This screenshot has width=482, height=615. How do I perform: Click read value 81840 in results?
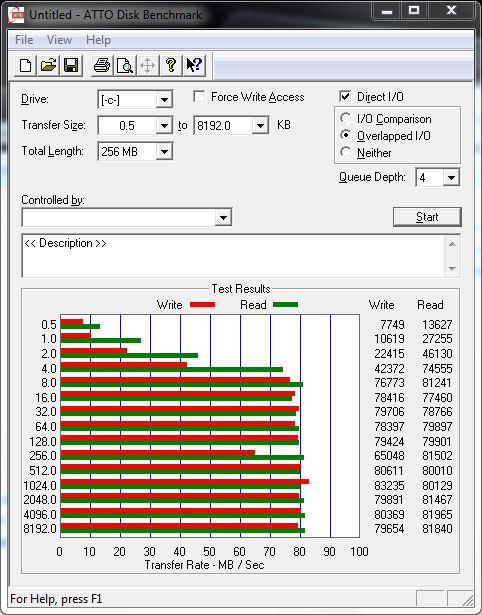[x=437, y=529]
